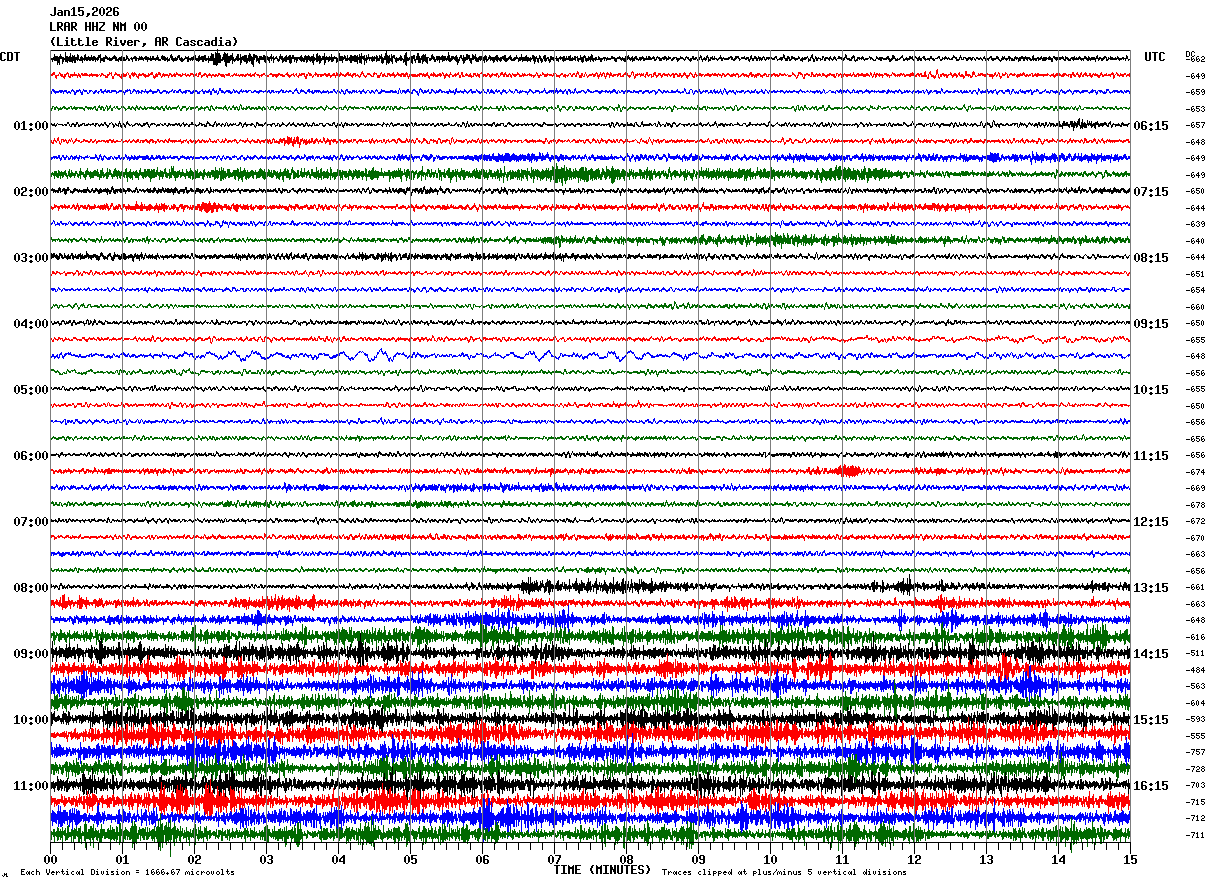
Task: Click the DC offset value -728
Action: [x=1195, y=769]
